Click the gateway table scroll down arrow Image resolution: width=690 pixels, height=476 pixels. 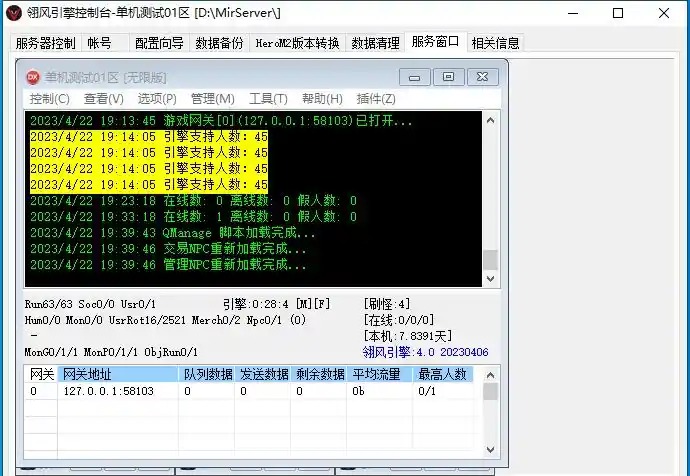point(491,450)
